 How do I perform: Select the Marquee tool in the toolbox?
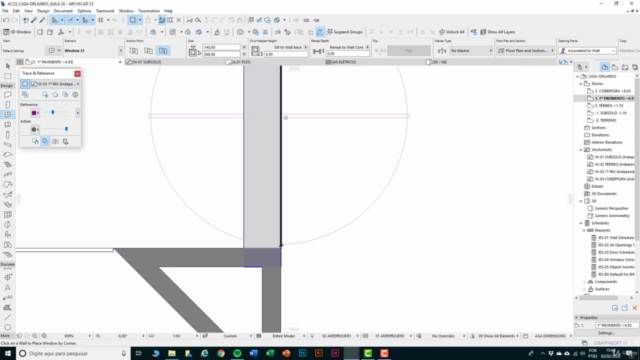pyautogui.click(x=7, y=76)
